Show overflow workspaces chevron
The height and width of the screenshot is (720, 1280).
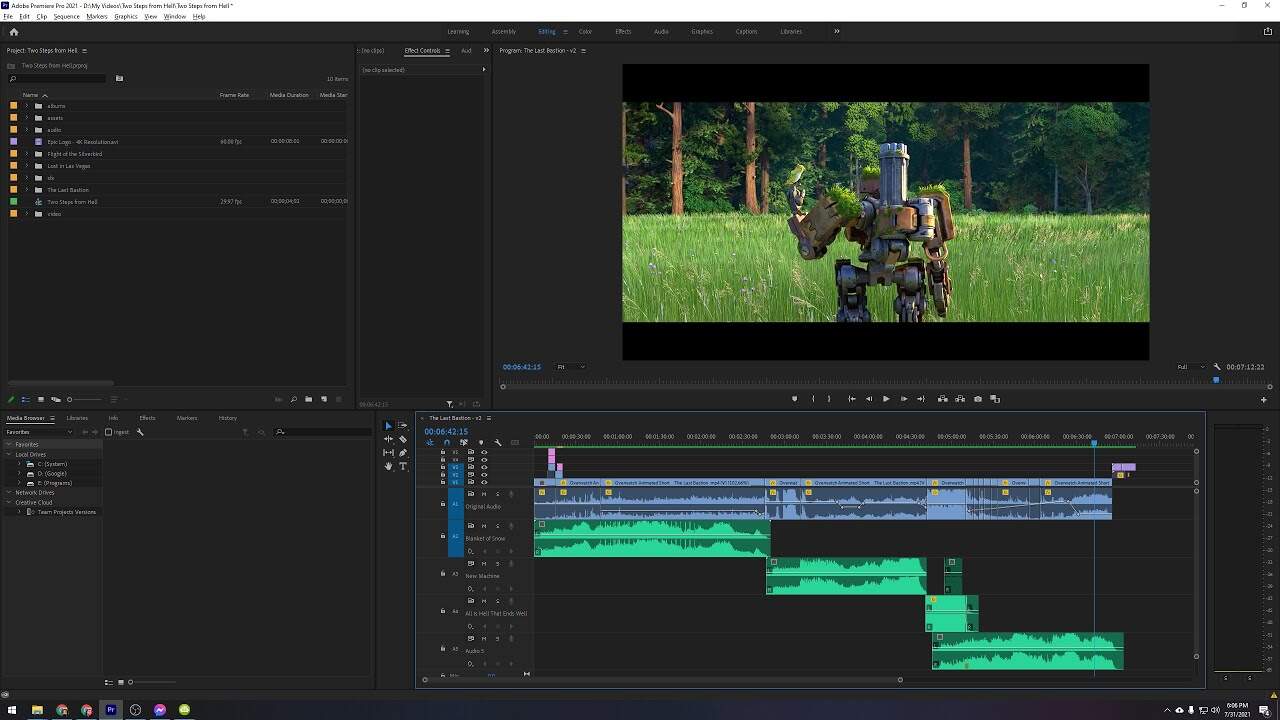(837, 31)
